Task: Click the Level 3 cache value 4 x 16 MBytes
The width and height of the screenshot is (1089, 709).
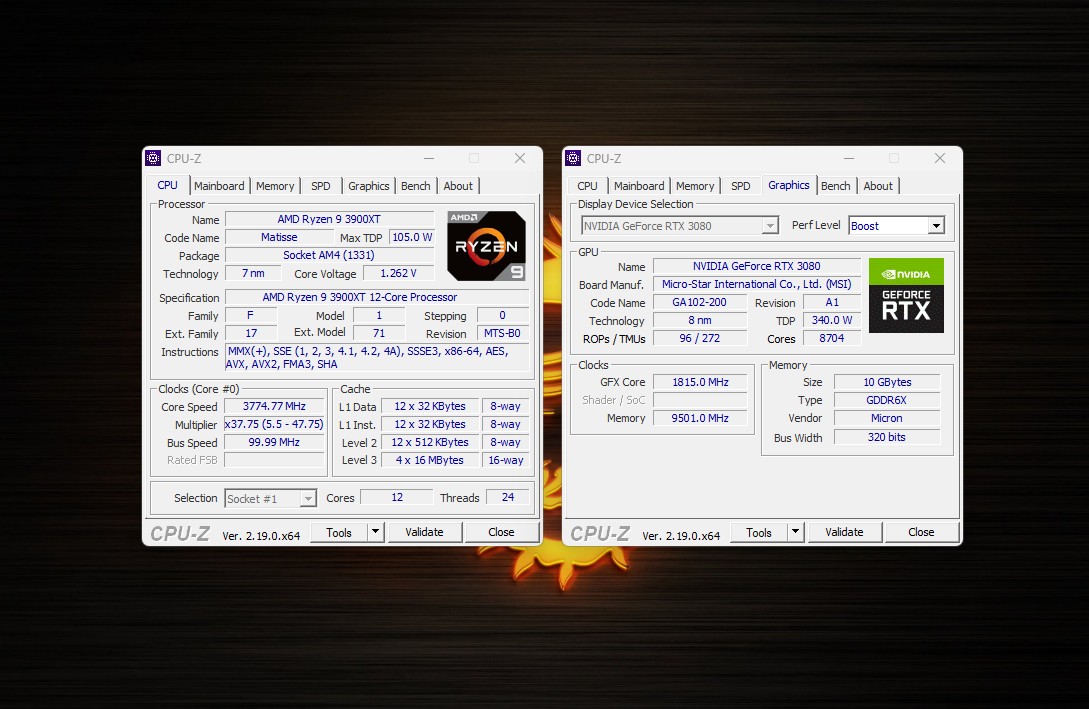Action: [x=430, y=460]
